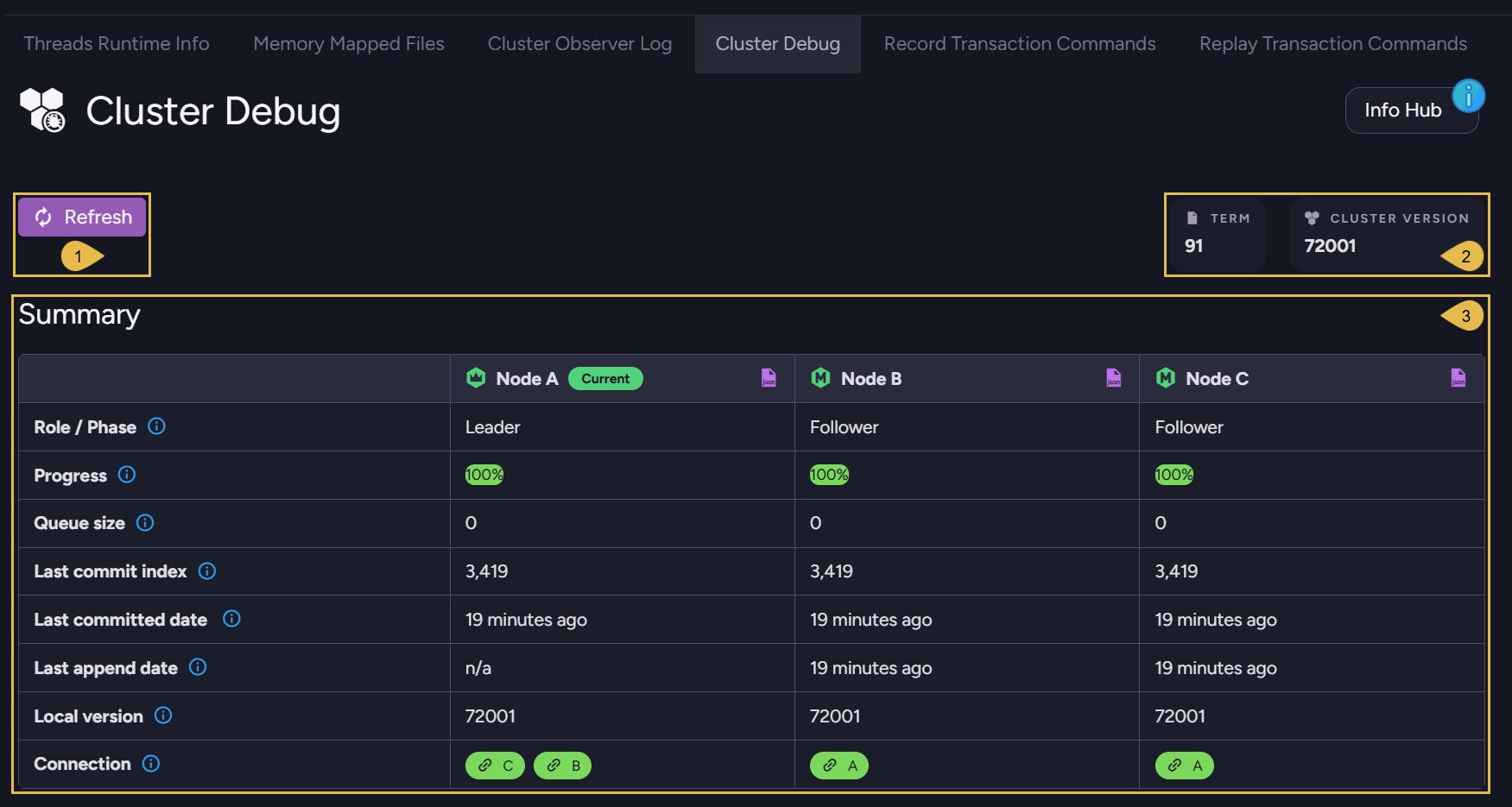Image resolution: width=1512 pixels, height=807 pixels.
Task: Show info for Last commit index
Action: pyautogui.click(x=207, y=571)
